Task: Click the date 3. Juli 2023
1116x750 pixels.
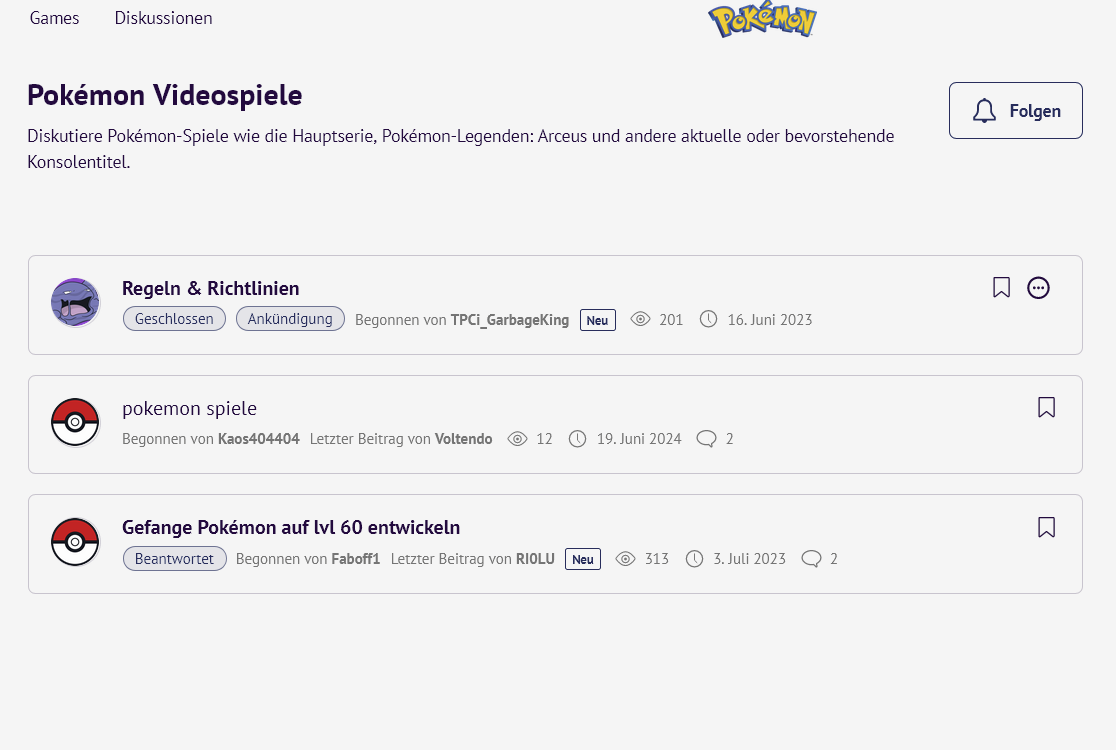Action: pos(749,559)
